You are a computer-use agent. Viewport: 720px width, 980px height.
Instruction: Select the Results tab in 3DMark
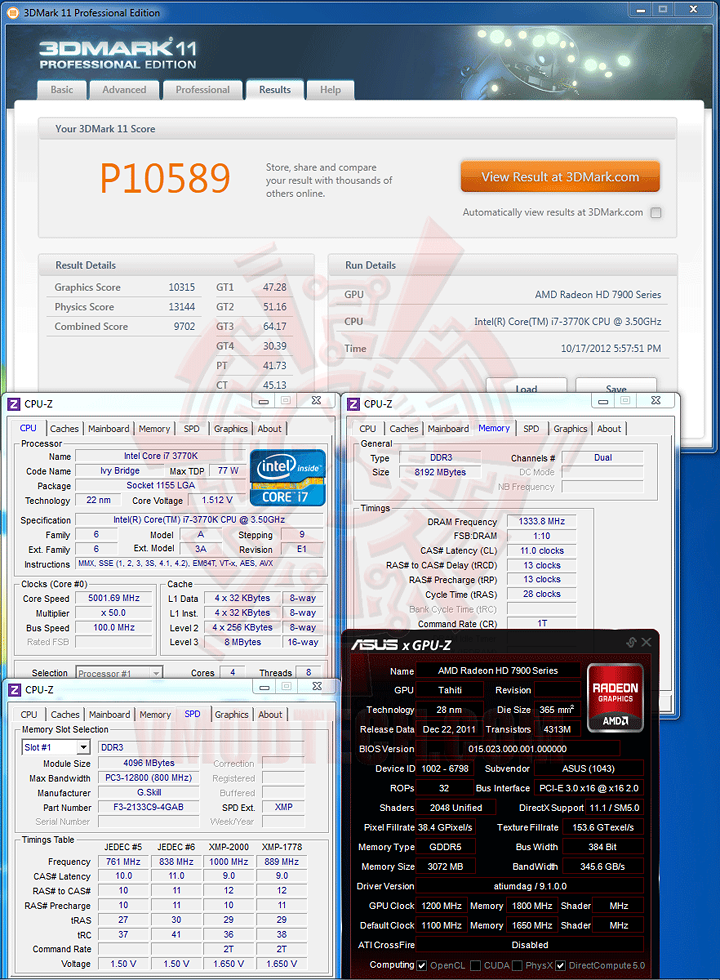point(275,90)
